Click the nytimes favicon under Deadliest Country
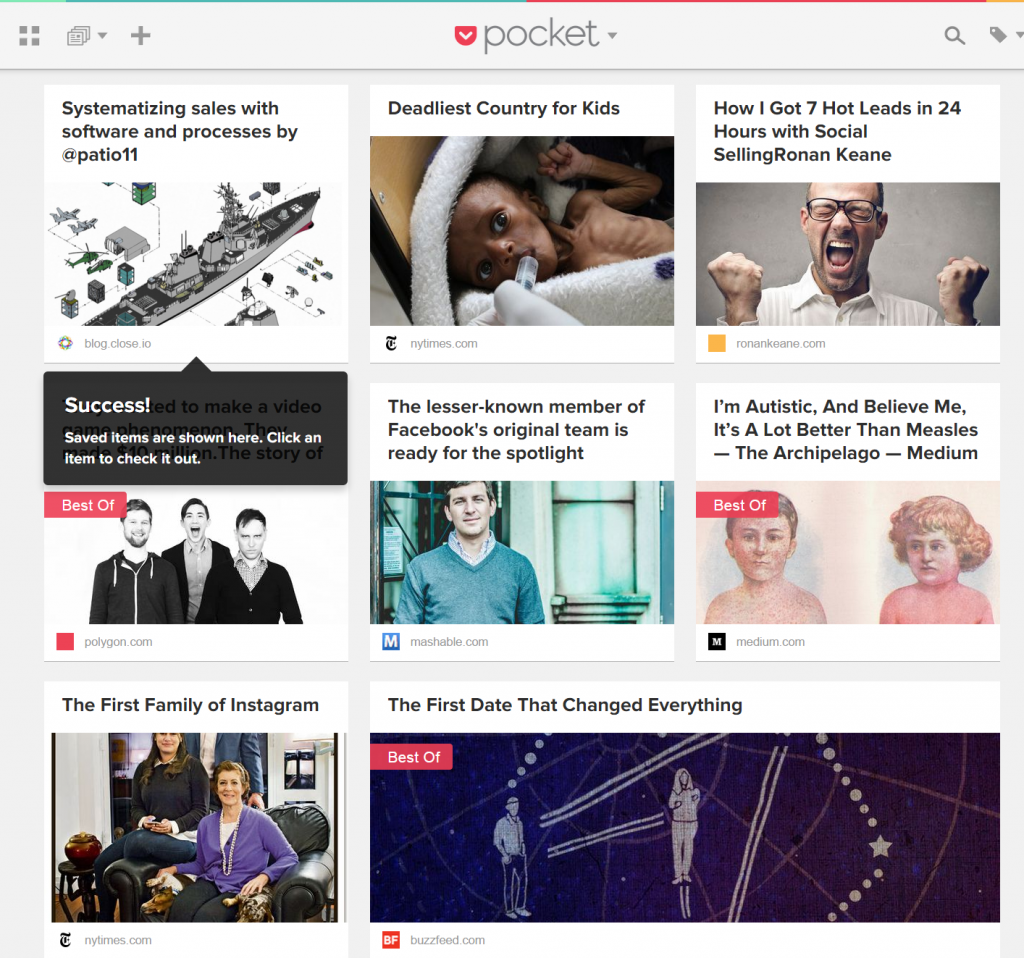The image size is (1024, 958). (391, 343)
